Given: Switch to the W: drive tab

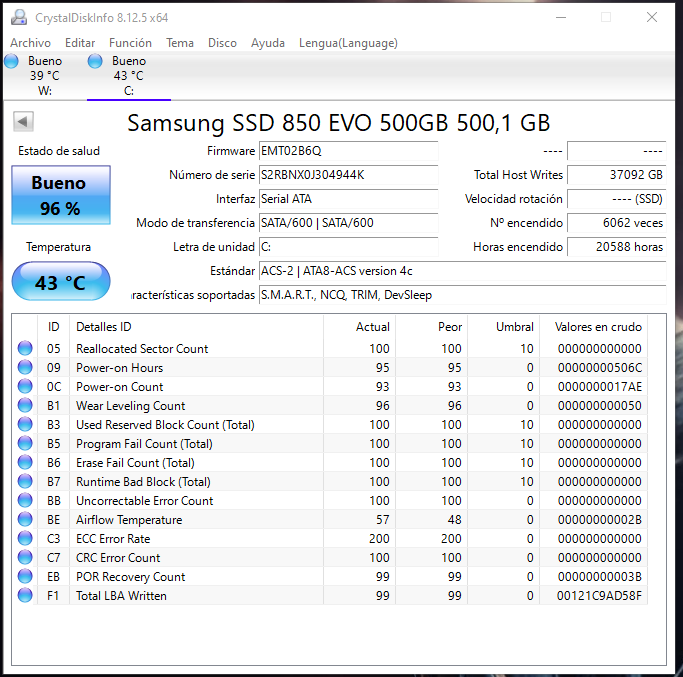Looking at the screenshot, I should pos(44,76).
